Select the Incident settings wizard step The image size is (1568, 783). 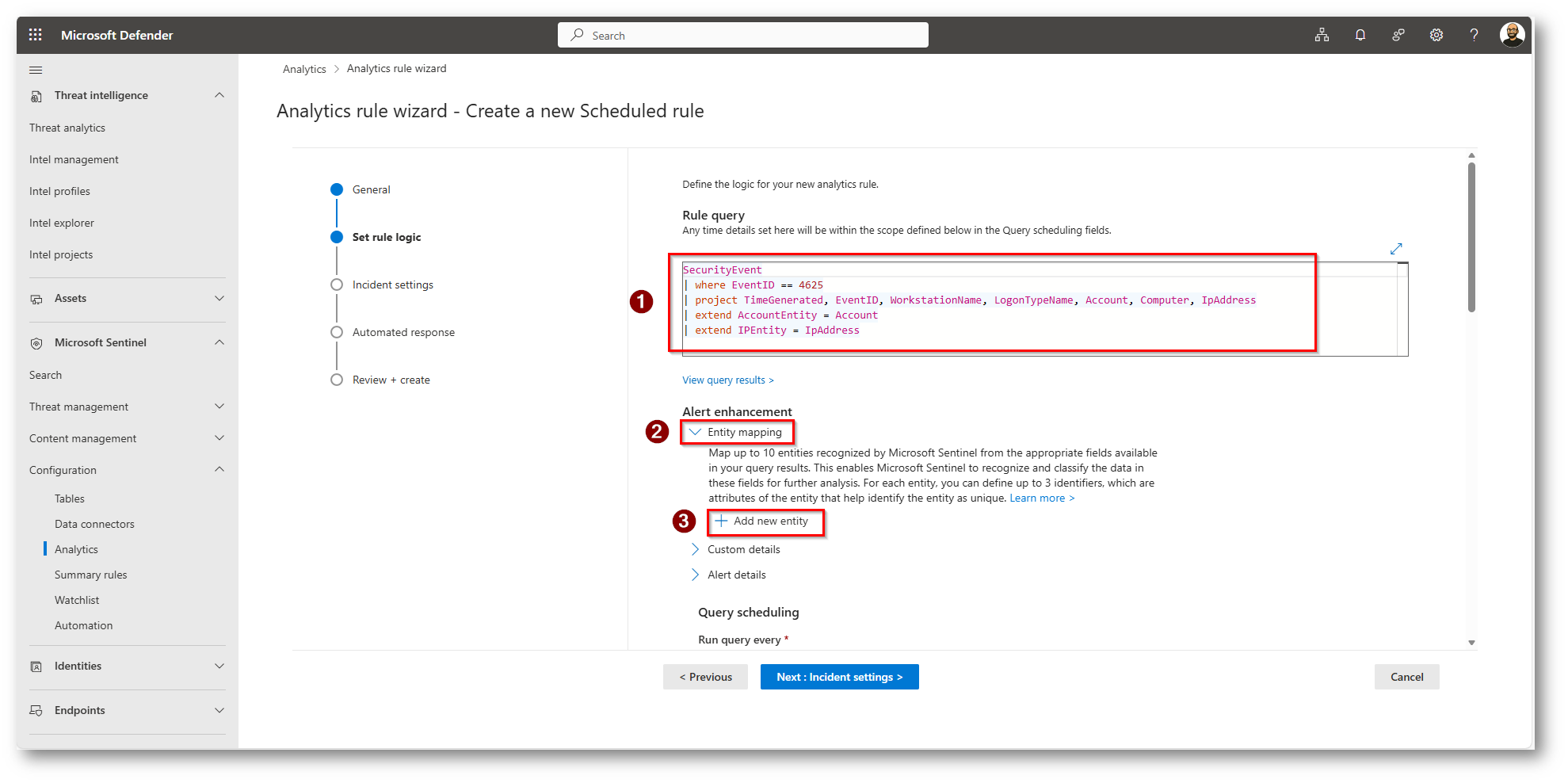point(392,285)
